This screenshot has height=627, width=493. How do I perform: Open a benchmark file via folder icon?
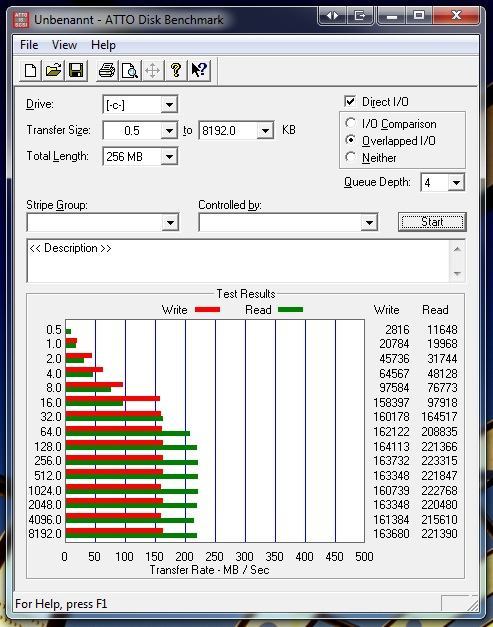pyautogui.click(x=53, y=71)
